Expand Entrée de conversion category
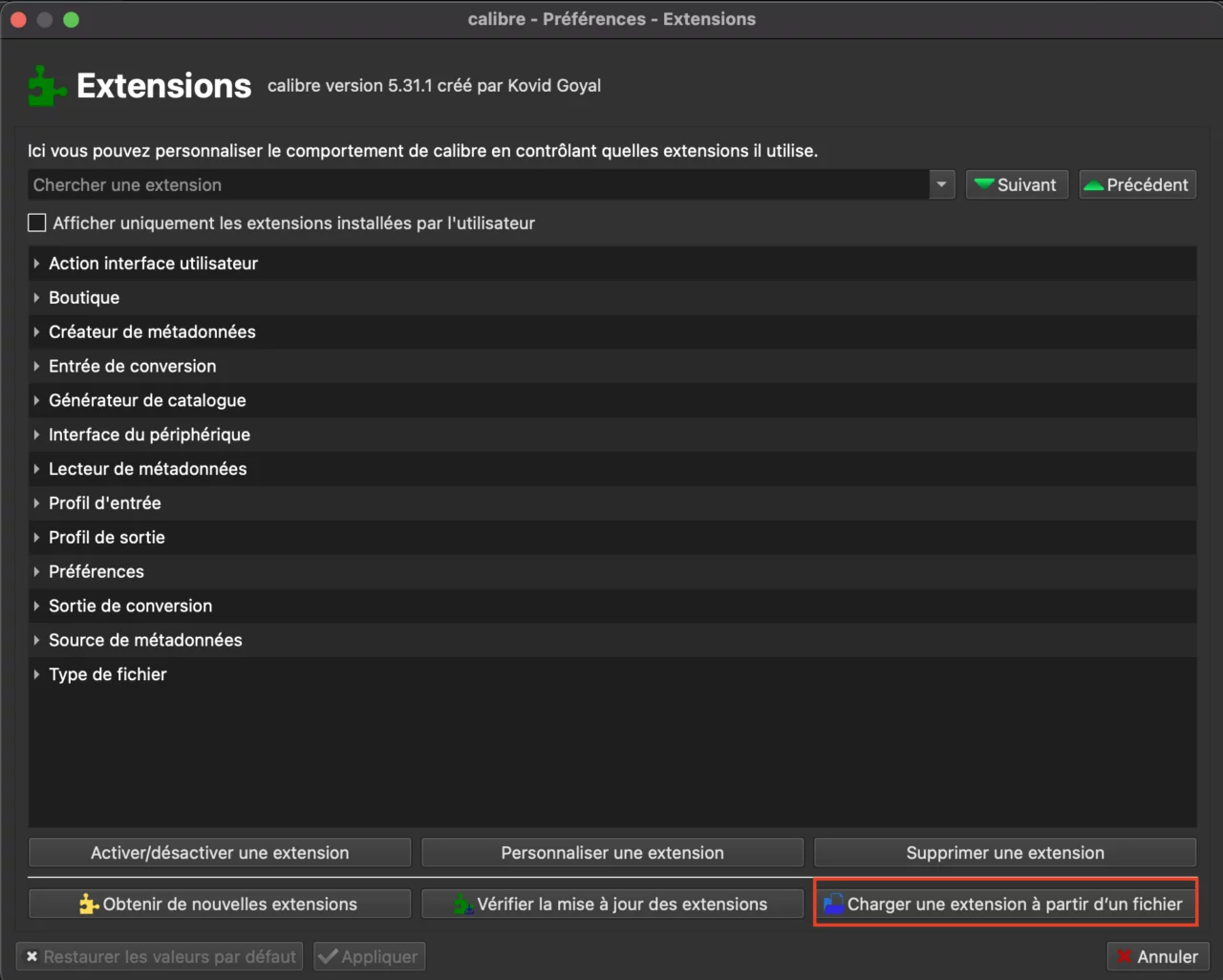1223x980 pixels. (36, 366)
